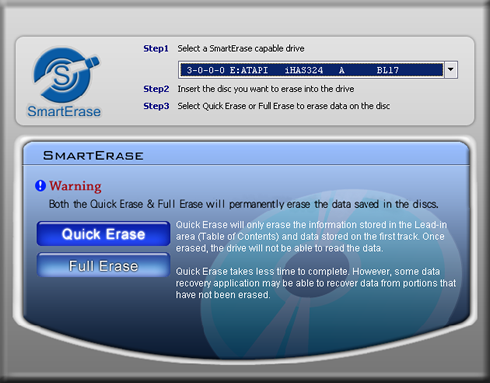The height and width of the screenshot is (383, 490).
Task: Click 'Insert the disc you want to erase' text
Action: pos(266,89)
